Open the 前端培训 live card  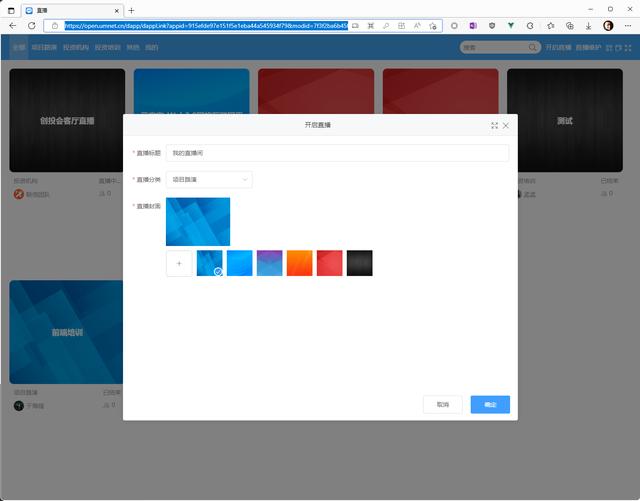(67, 332)
